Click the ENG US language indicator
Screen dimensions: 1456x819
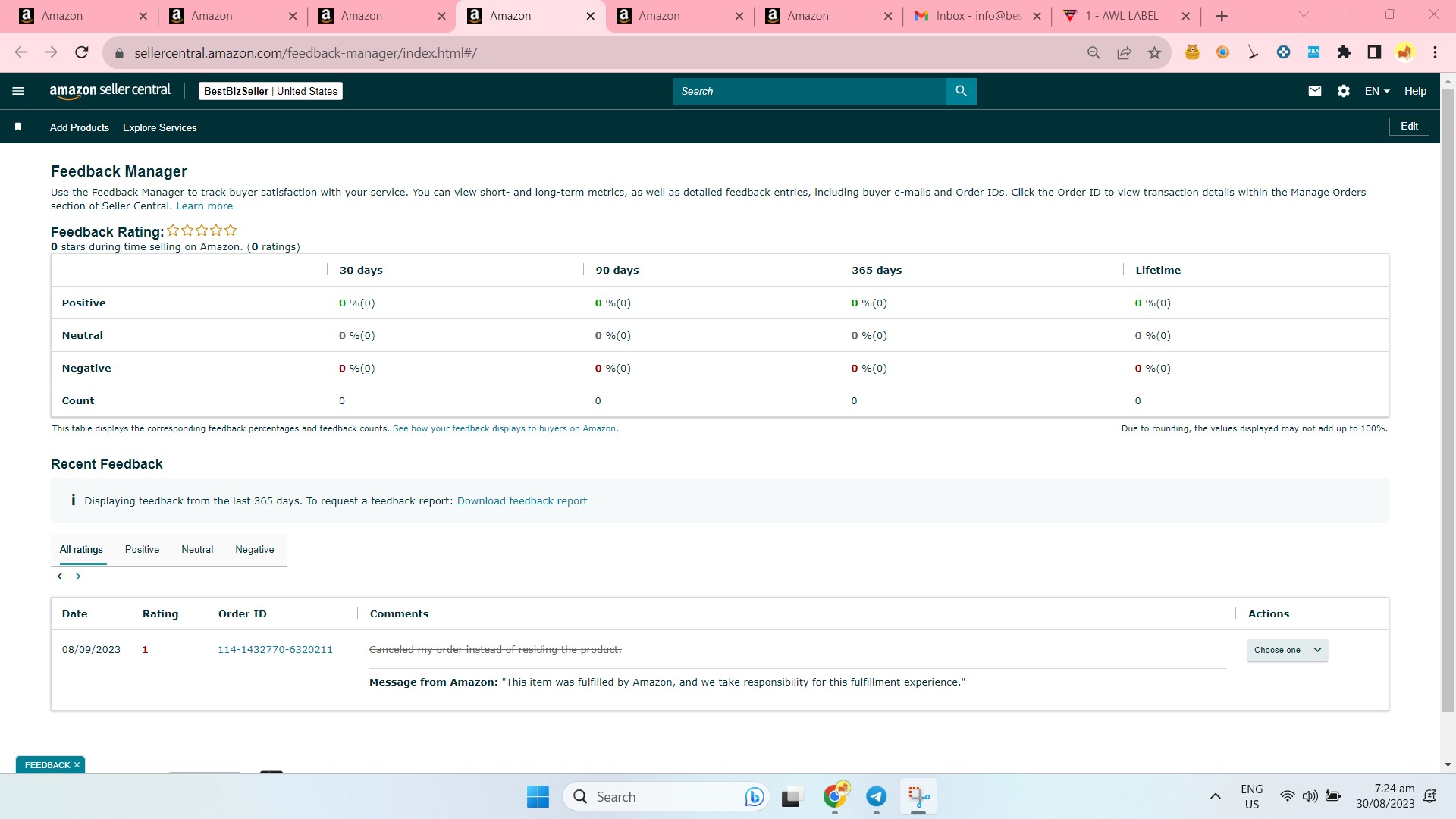pos(1252,796)
